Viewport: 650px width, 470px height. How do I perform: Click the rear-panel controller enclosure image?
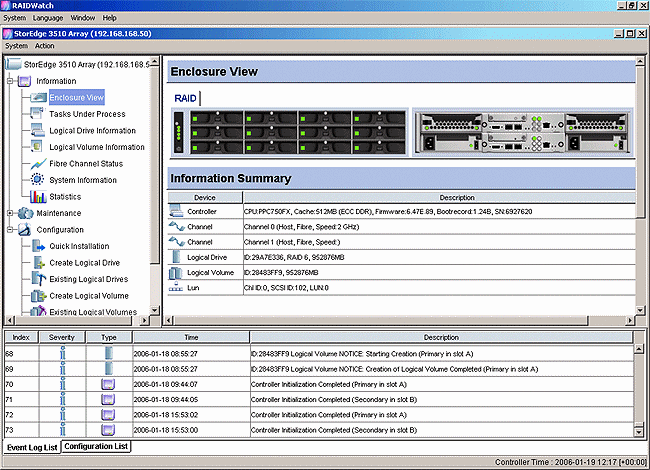(x=523, y=133)
